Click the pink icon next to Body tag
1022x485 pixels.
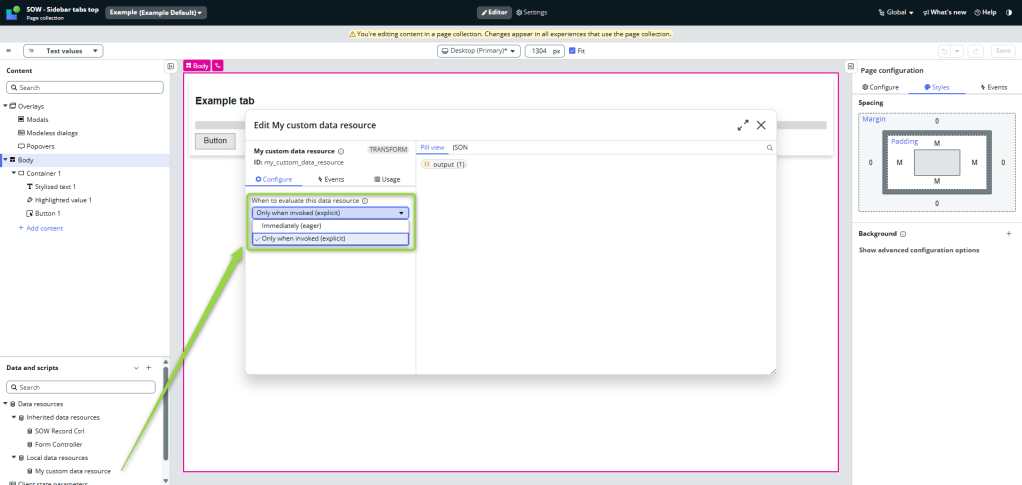coord(218,66)
